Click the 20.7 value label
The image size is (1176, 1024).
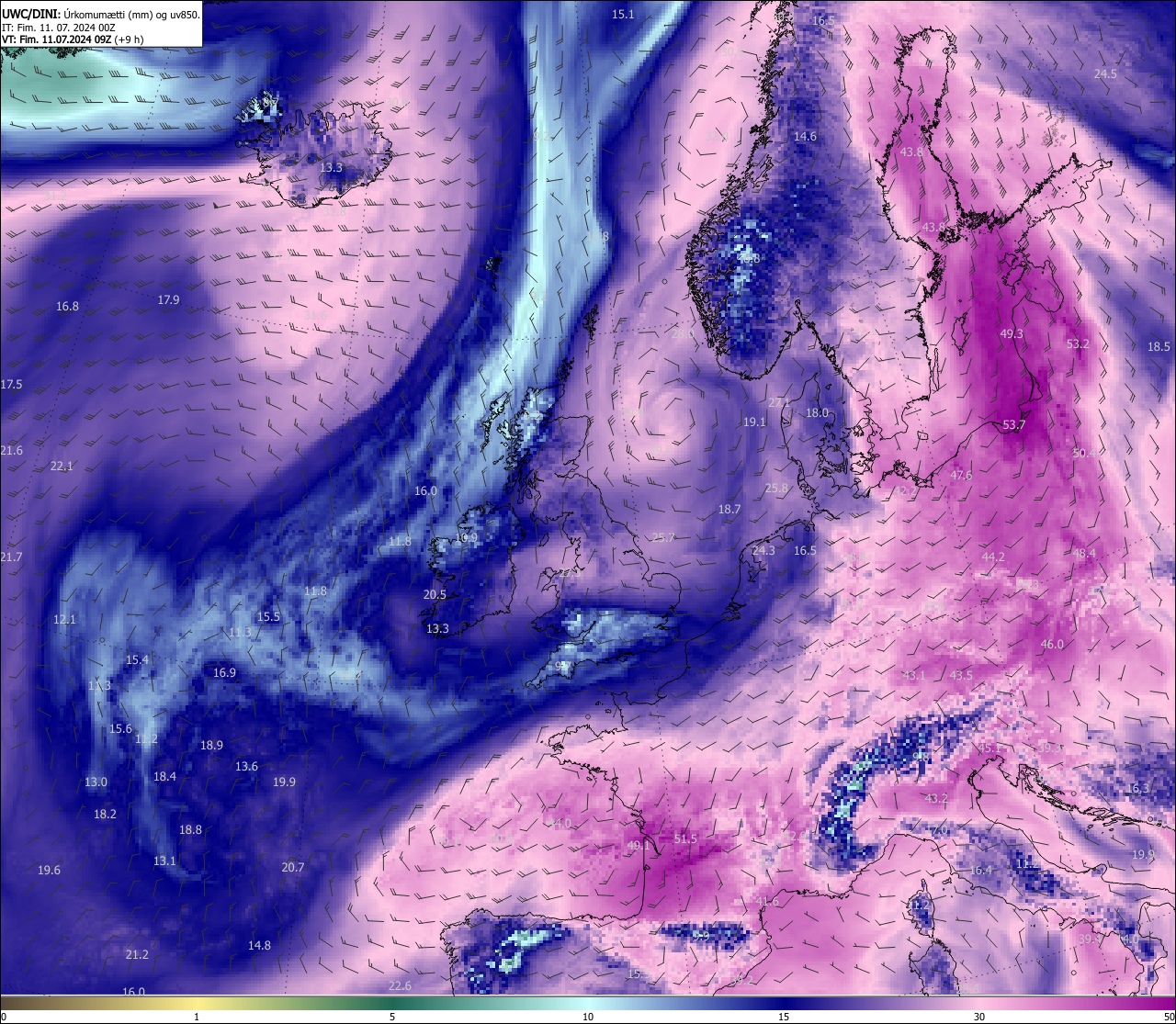pyautogui.click(x=292, y=867)
